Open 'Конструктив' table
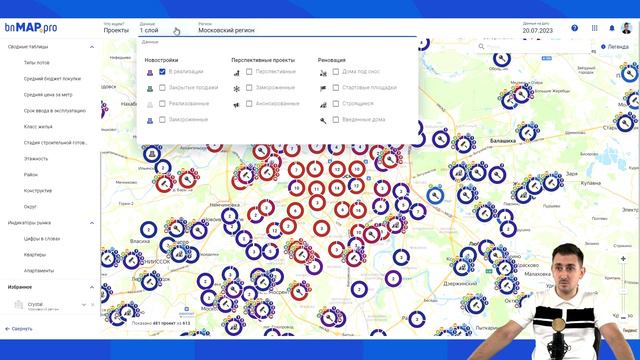 coord(38,191)
